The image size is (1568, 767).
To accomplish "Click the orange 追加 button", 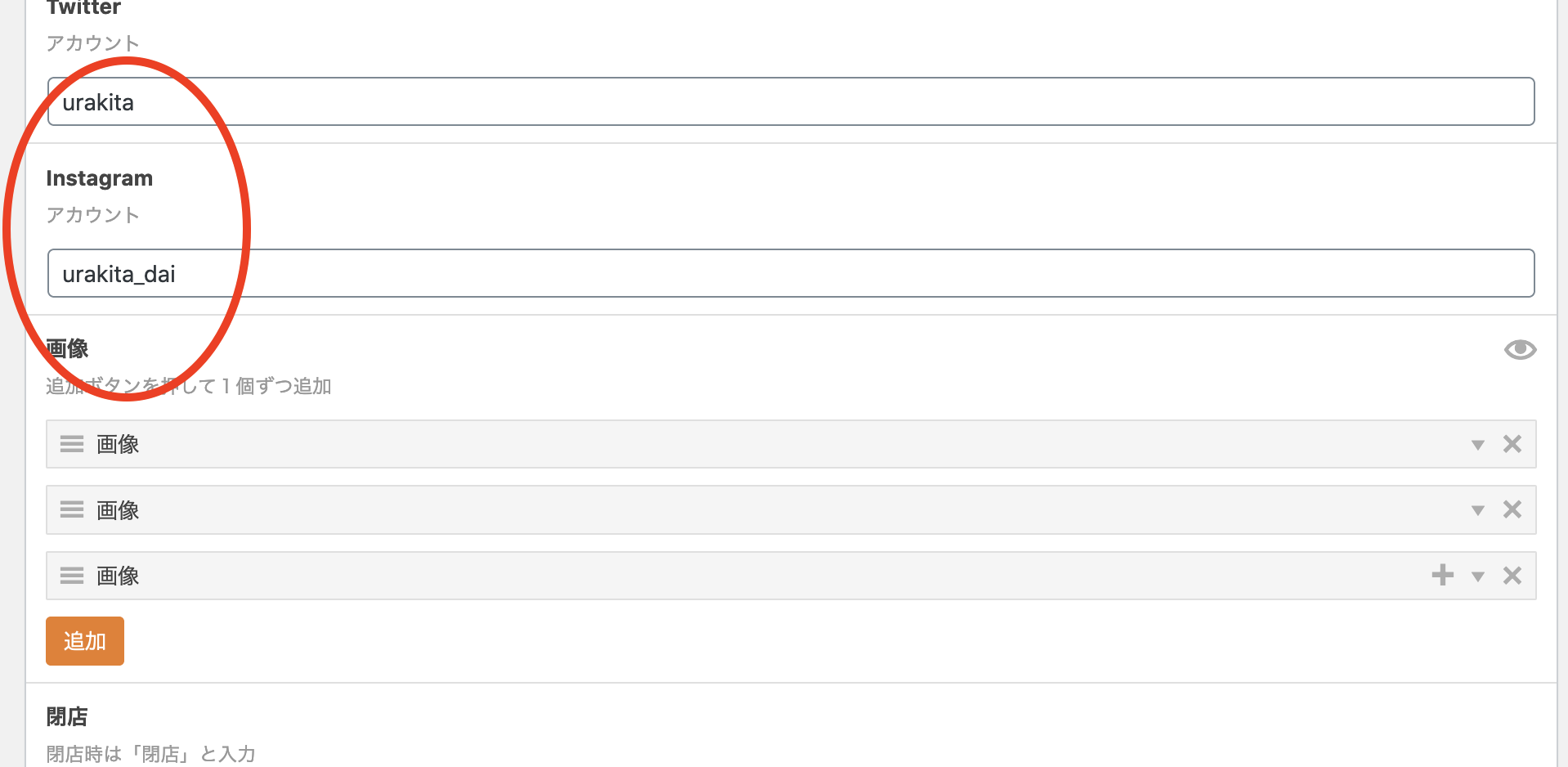I will (x=85, y=641).
